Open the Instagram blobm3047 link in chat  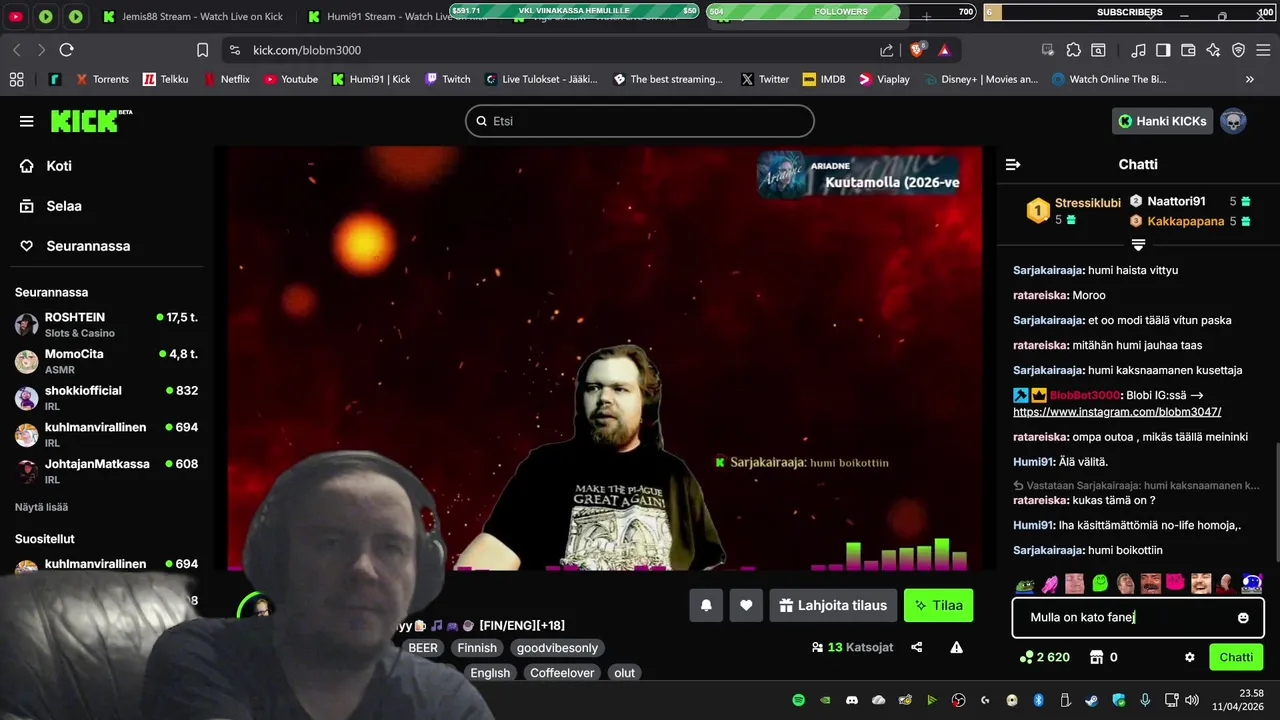click(x=1117, y=412)
